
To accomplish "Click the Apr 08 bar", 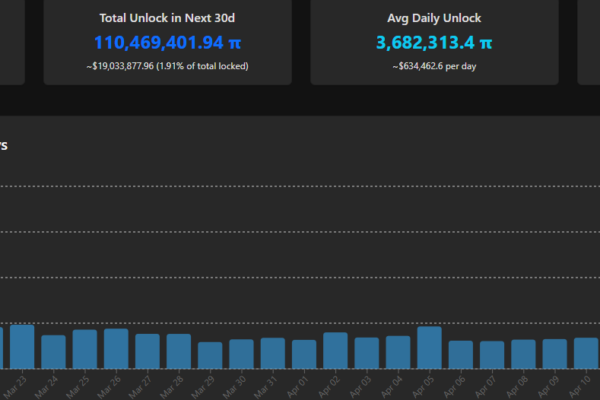I will 523,354.
